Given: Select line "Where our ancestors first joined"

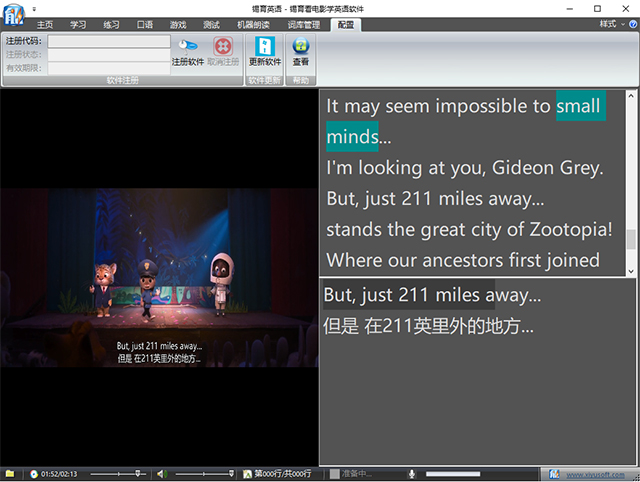Looking at the screenshot, I should [x=463, y=260].
